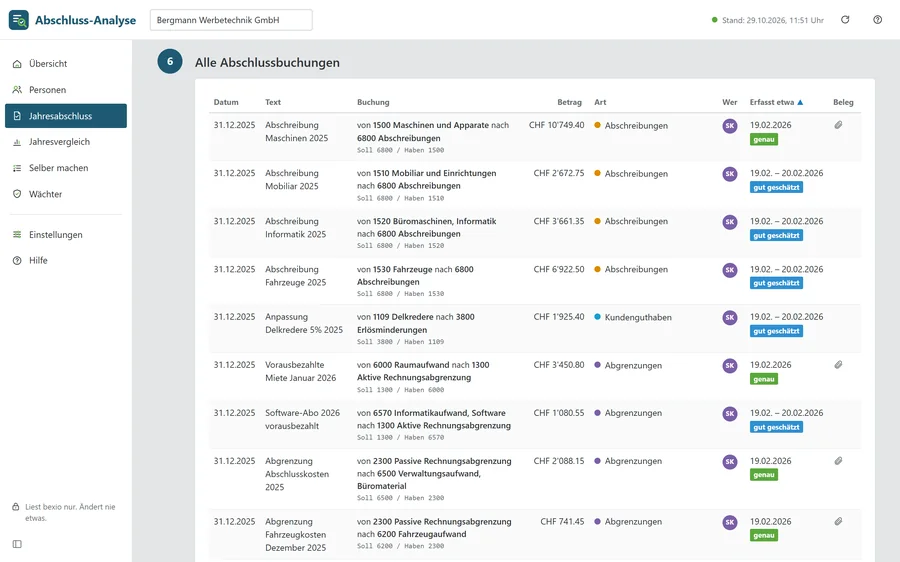Click SK avatar in Abschreibung Informatik row
This screenshot has width=900, height=562.
[730, 222]
